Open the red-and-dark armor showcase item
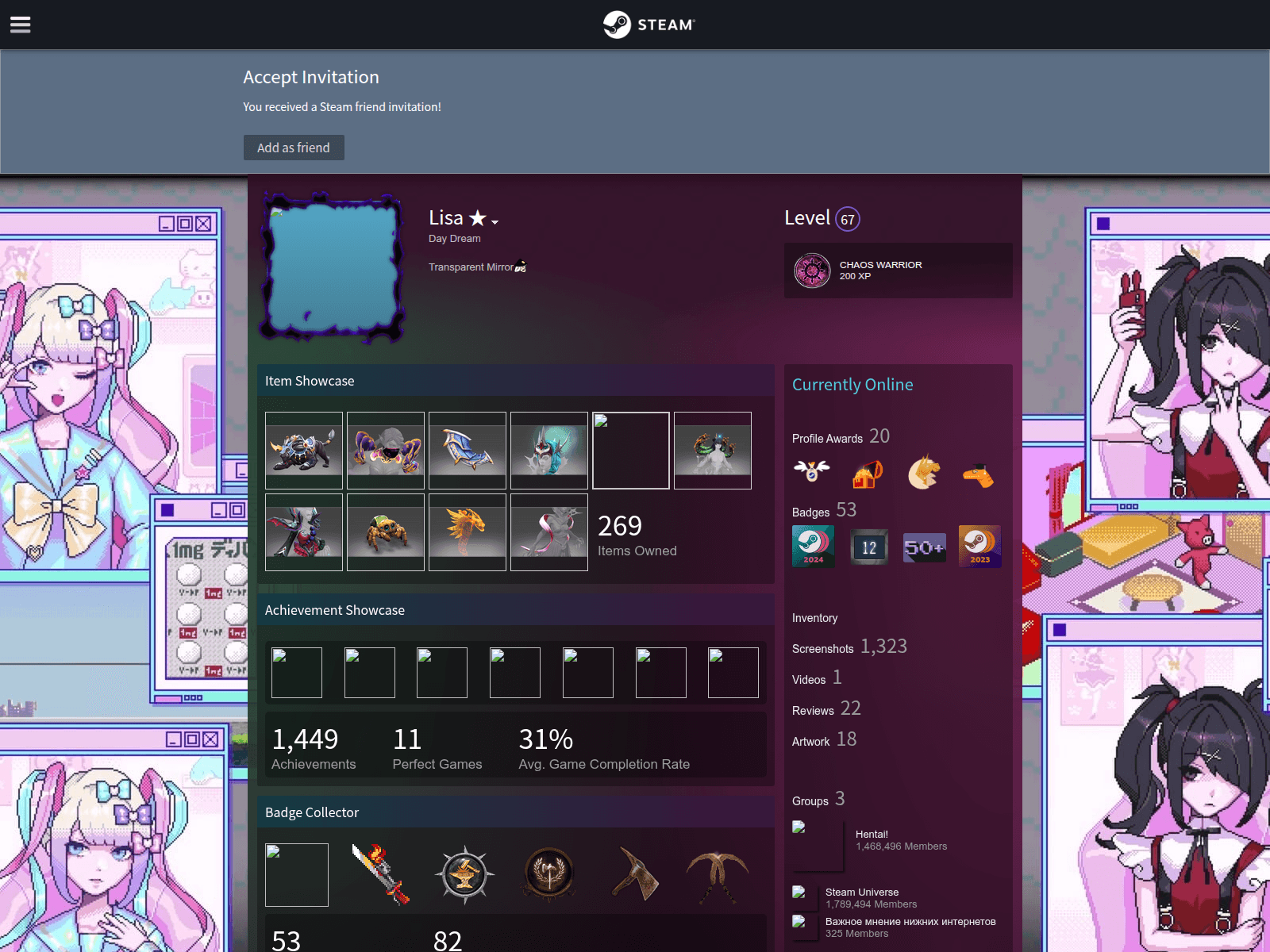Screen dimensions: 1270x952 (304, 532)
